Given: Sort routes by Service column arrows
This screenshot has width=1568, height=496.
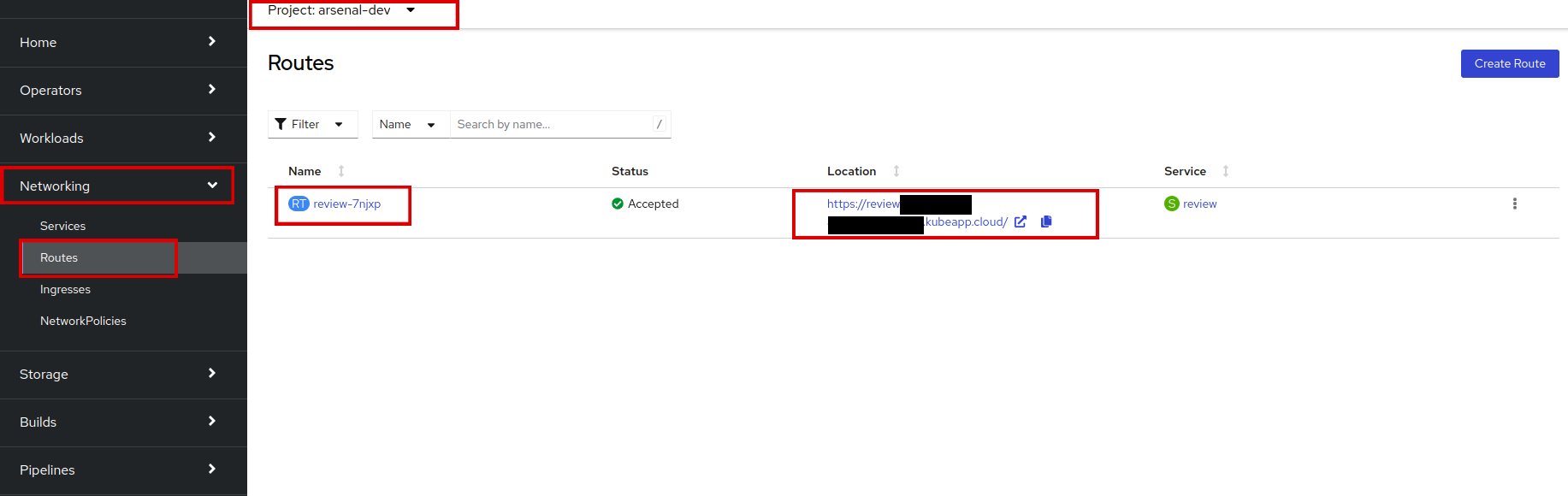Looking at the screenshot, I should [x=1226, y=171].
